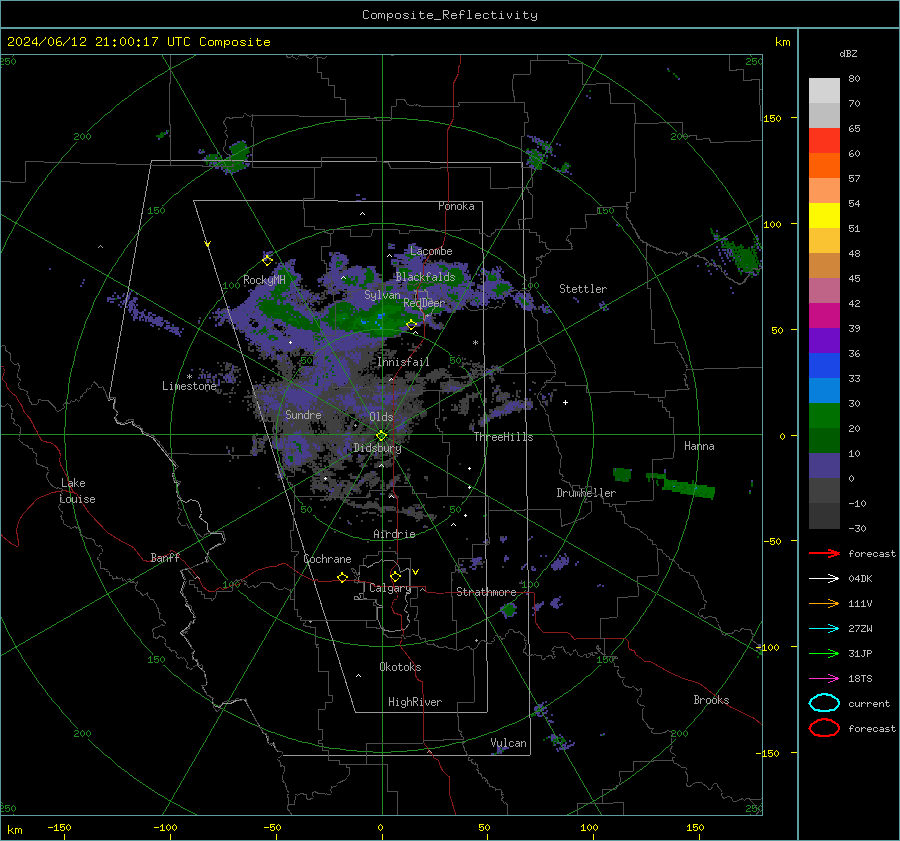
Task: Click the Olds city label
Action: [x=381, y=417]
